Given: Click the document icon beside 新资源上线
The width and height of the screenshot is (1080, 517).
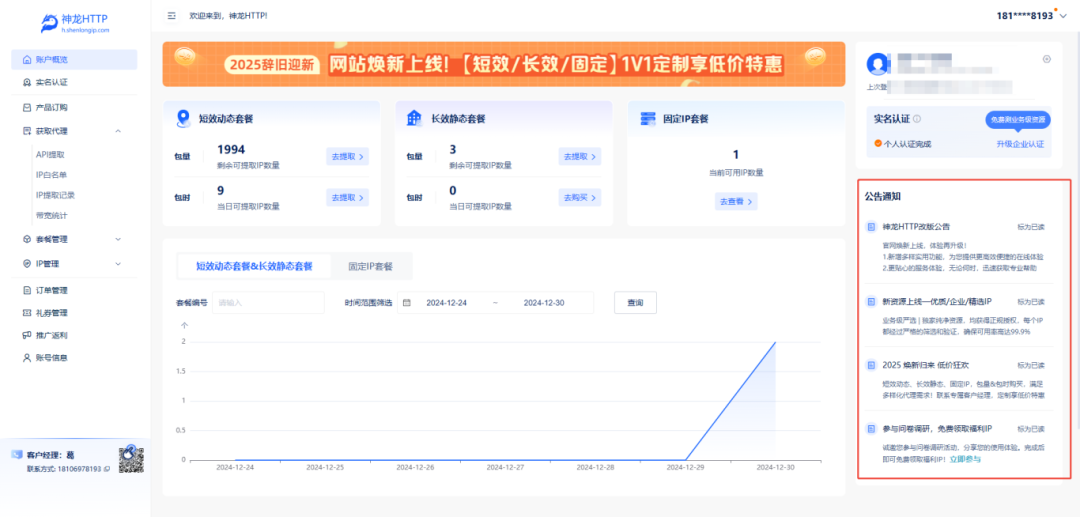Looking at the screenshot, I should click(x=871, y=302).
